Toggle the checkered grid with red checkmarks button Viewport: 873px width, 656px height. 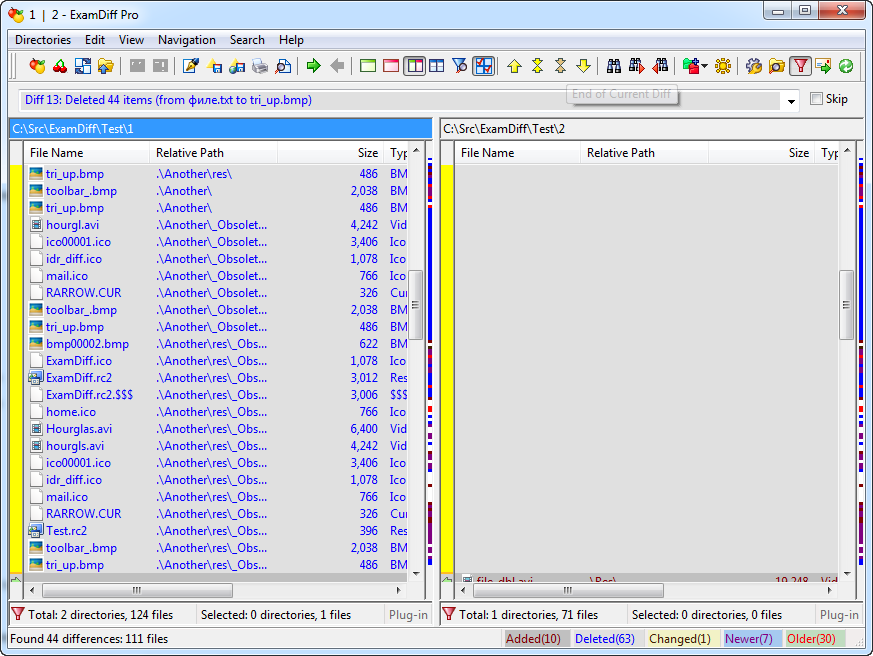click(483, 66)
